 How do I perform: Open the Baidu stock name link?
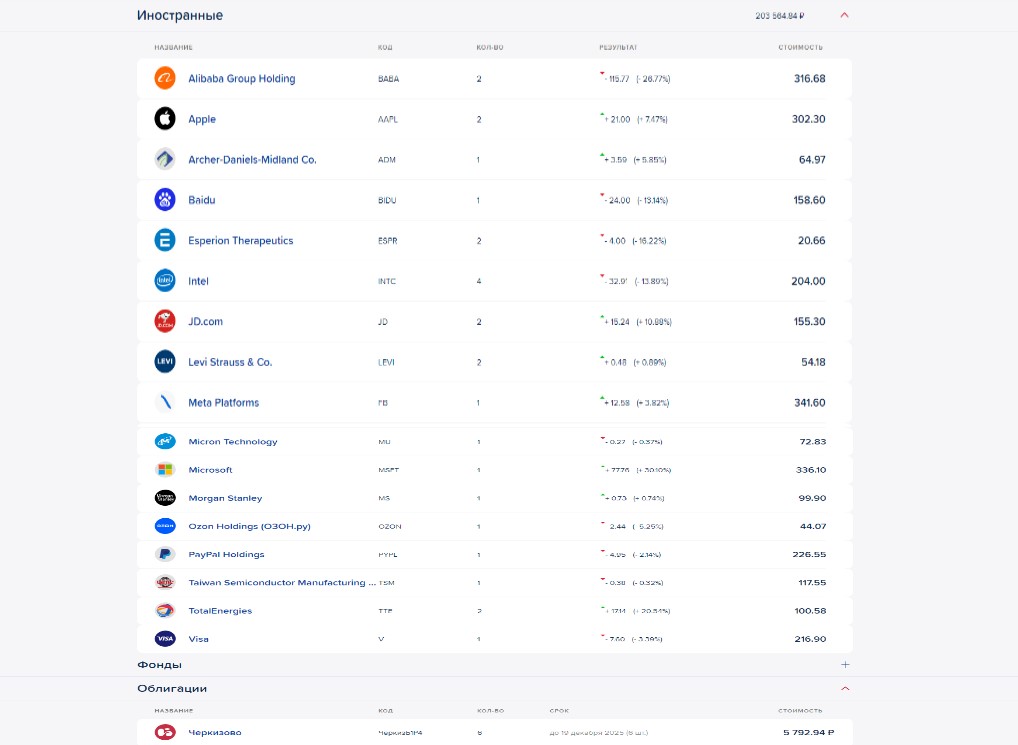point(202,200)
